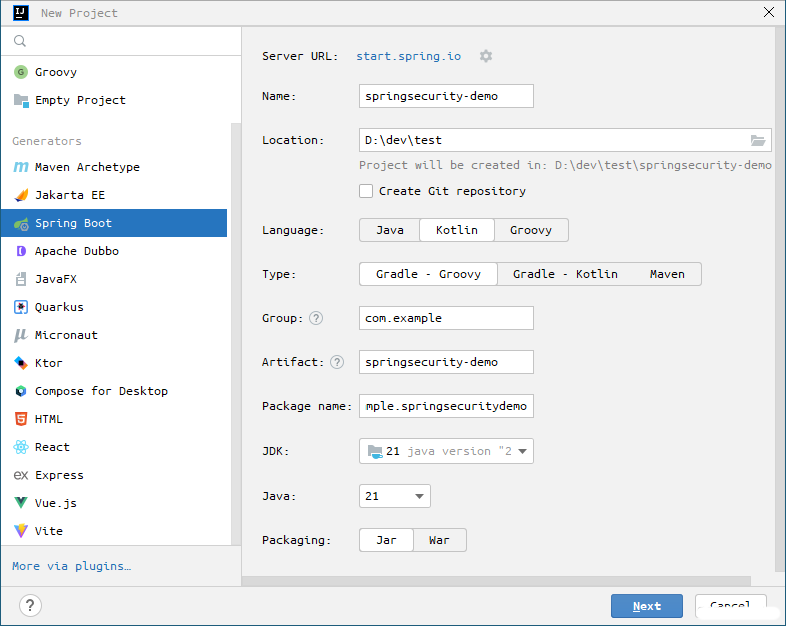Click the right panel vertical scrollbar
This screenshot has height=626, width=786.
(780, 298)
